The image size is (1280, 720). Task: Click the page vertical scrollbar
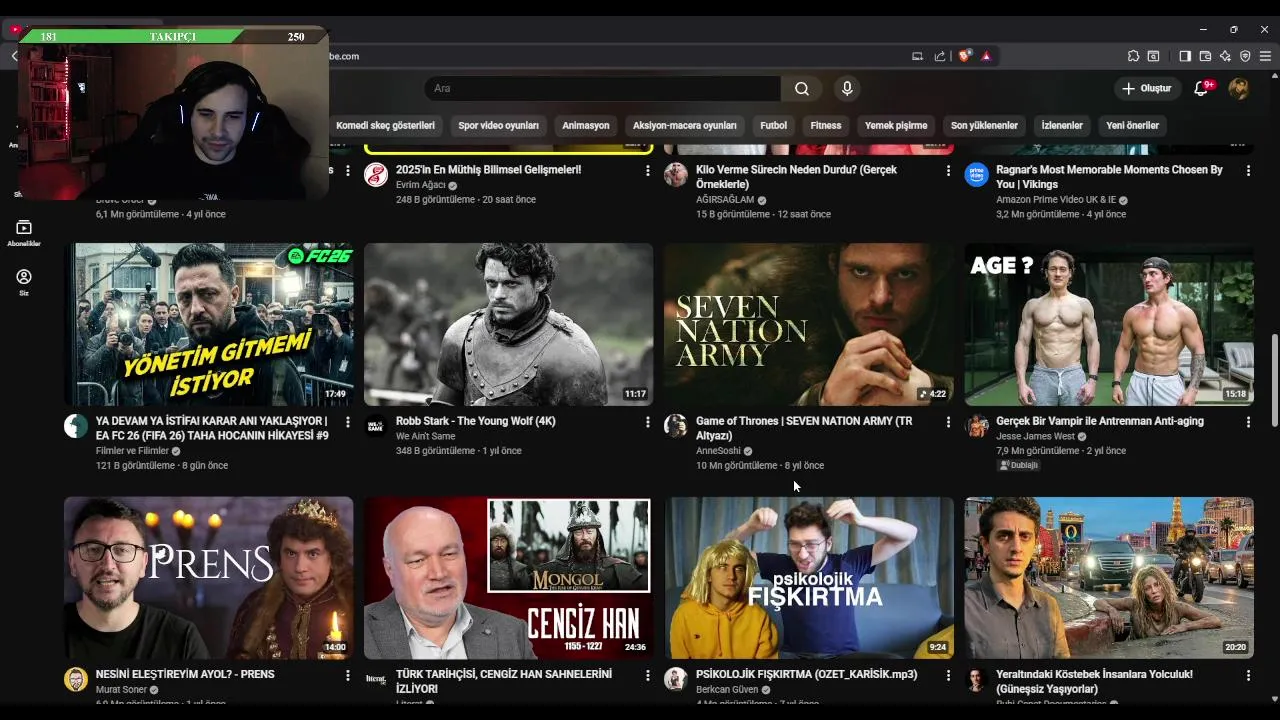click(1274, 380)
